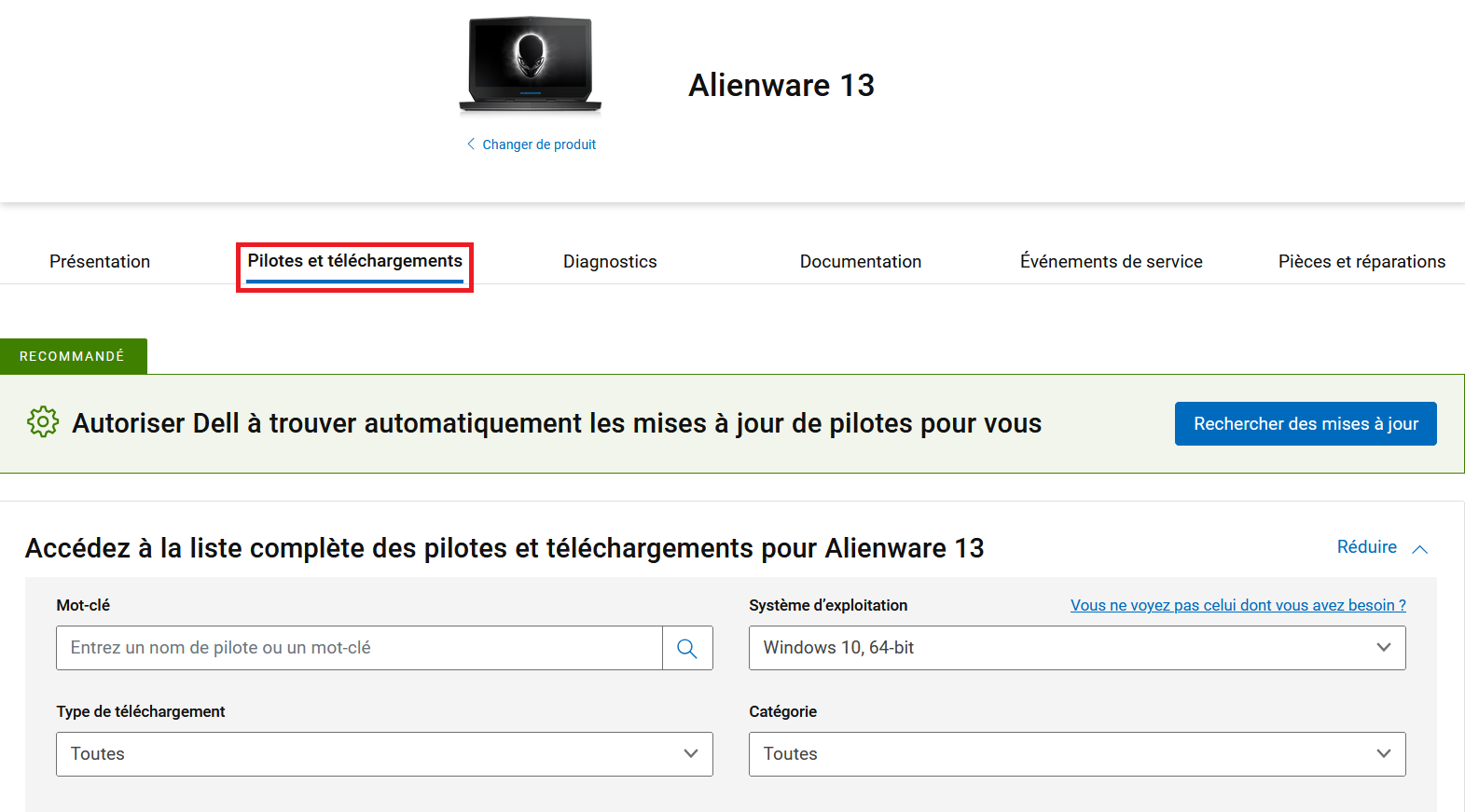
Task: Click the green gear icon in recommendation banner
Action: (43, 422)
